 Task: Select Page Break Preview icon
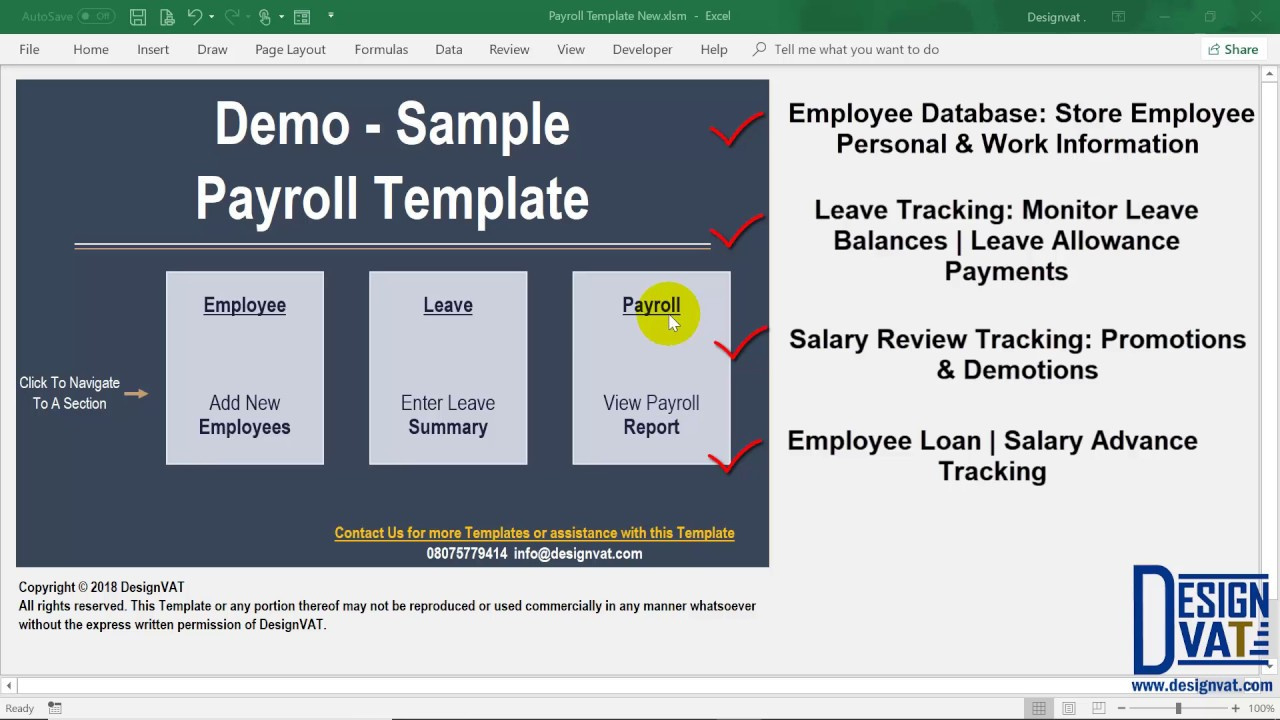[x=1099, y=708]
